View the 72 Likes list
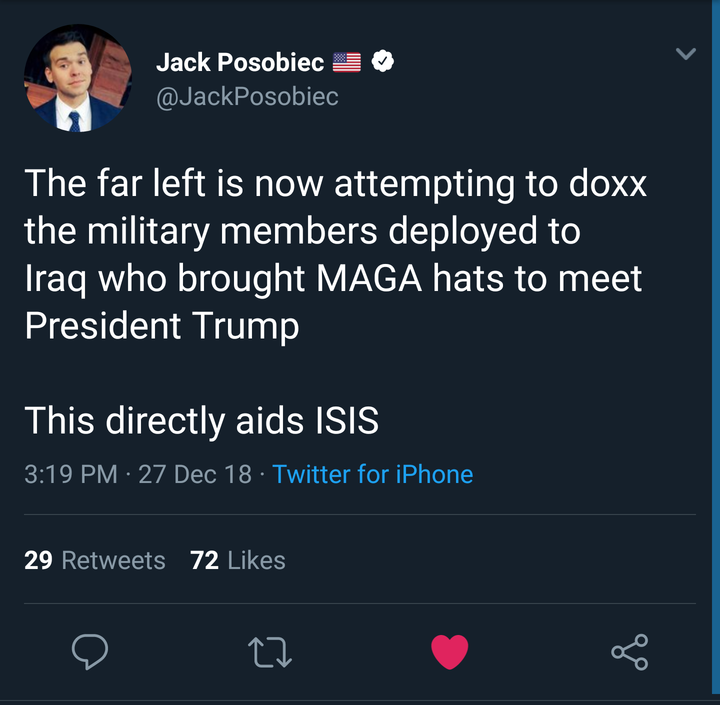The width and height of the screenshot is (720, 705). [x=238, y=560]
